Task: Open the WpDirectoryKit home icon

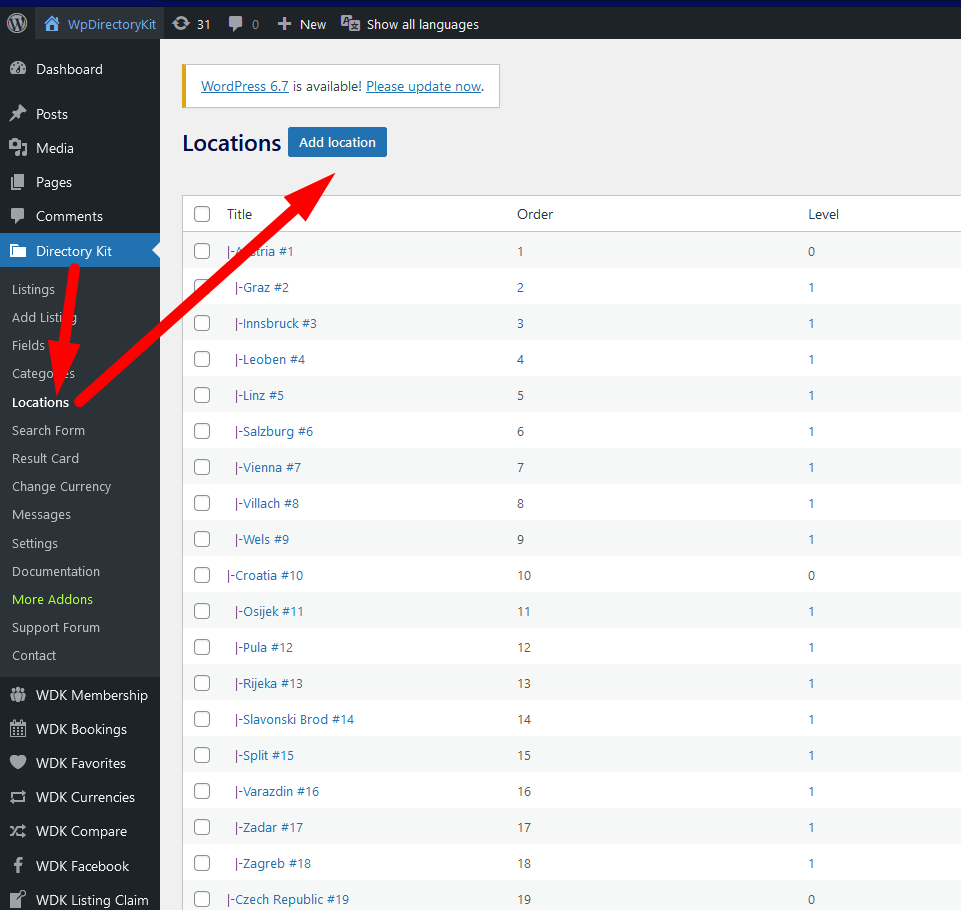Action: click(x=52, y=24)
